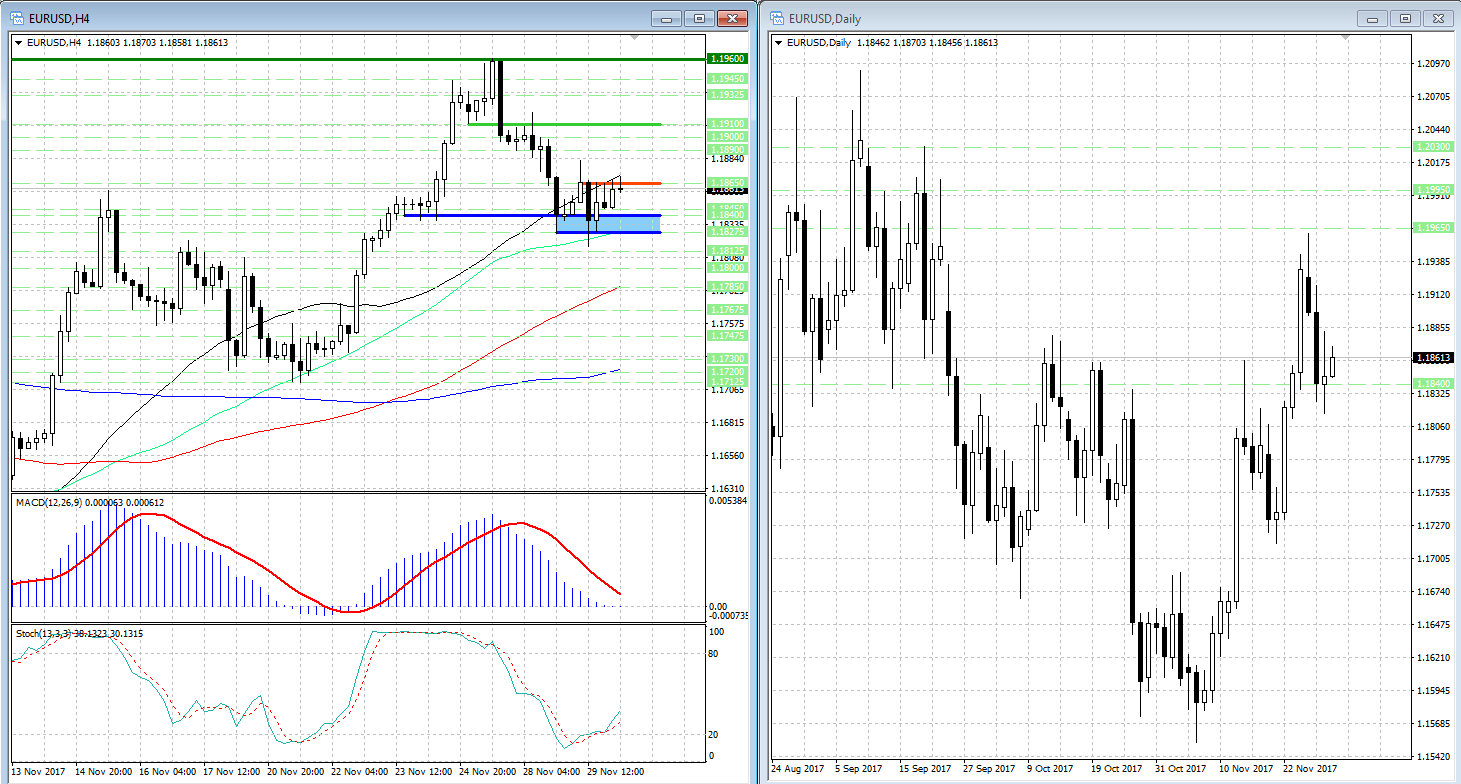Minimize the EURUSD,H4 chart window
Viewport: 1461px width, 784px height.
click(x=666, y=18)
